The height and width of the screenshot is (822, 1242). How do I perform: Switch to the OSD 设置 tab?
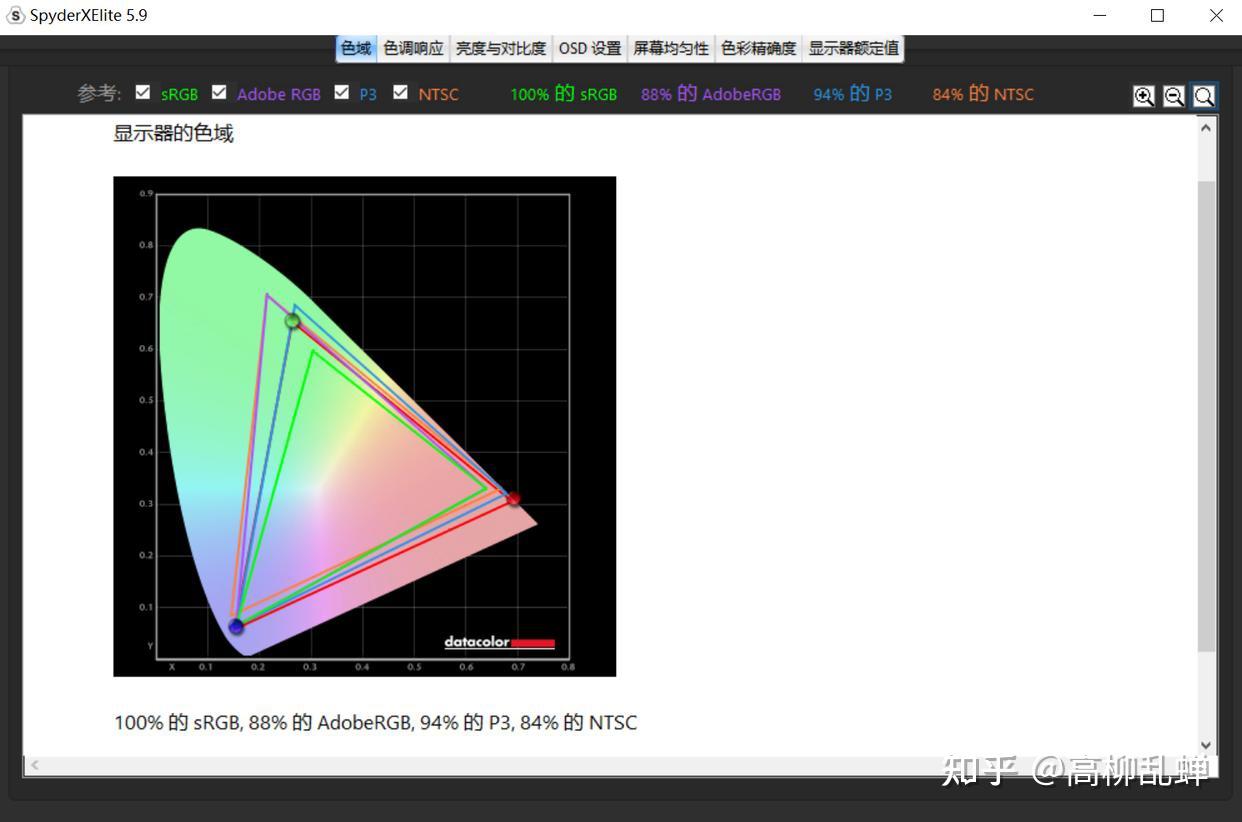590,48
